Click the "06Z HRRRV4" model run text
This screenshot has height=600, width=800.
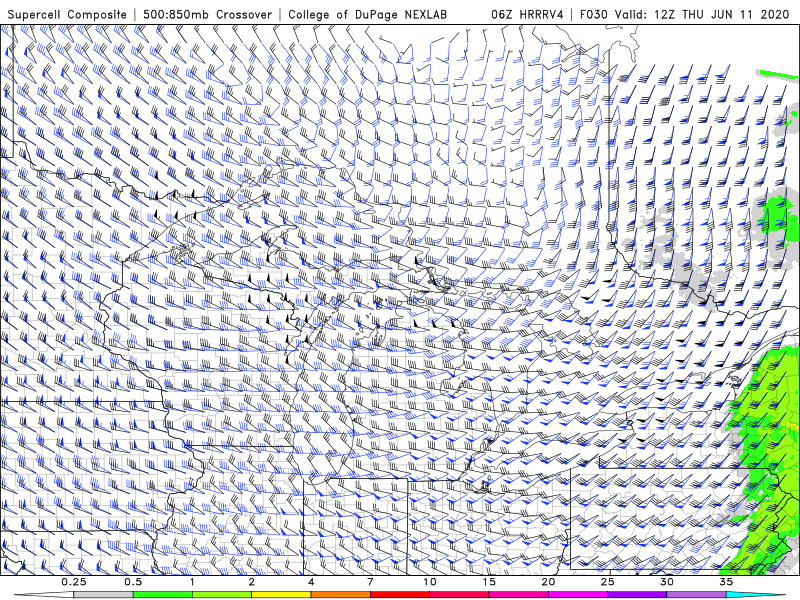click(x=528, y=14)
